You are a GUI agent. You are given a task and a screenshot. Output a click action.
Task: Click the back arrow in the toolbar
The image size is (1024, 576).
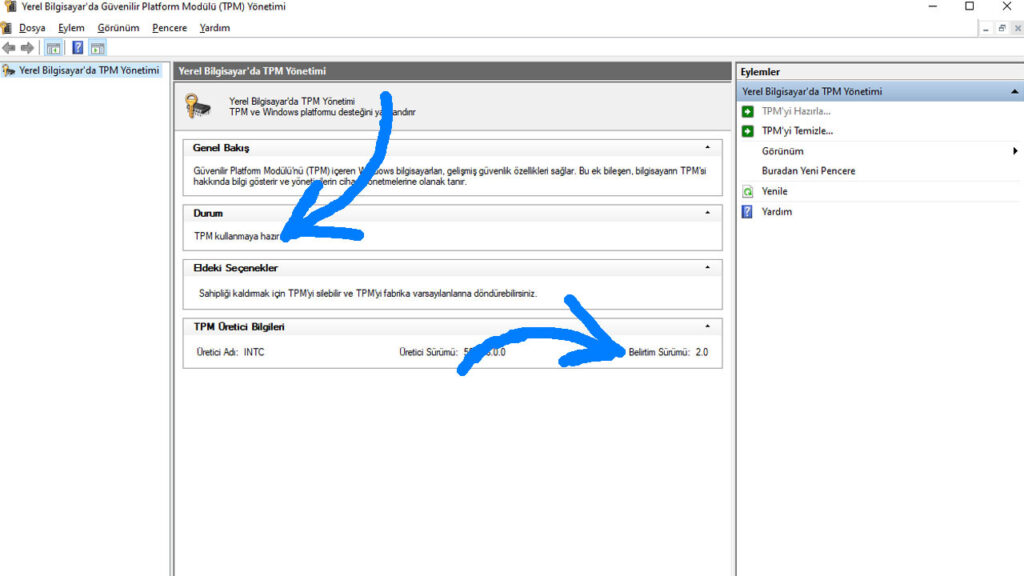(9, 48)
